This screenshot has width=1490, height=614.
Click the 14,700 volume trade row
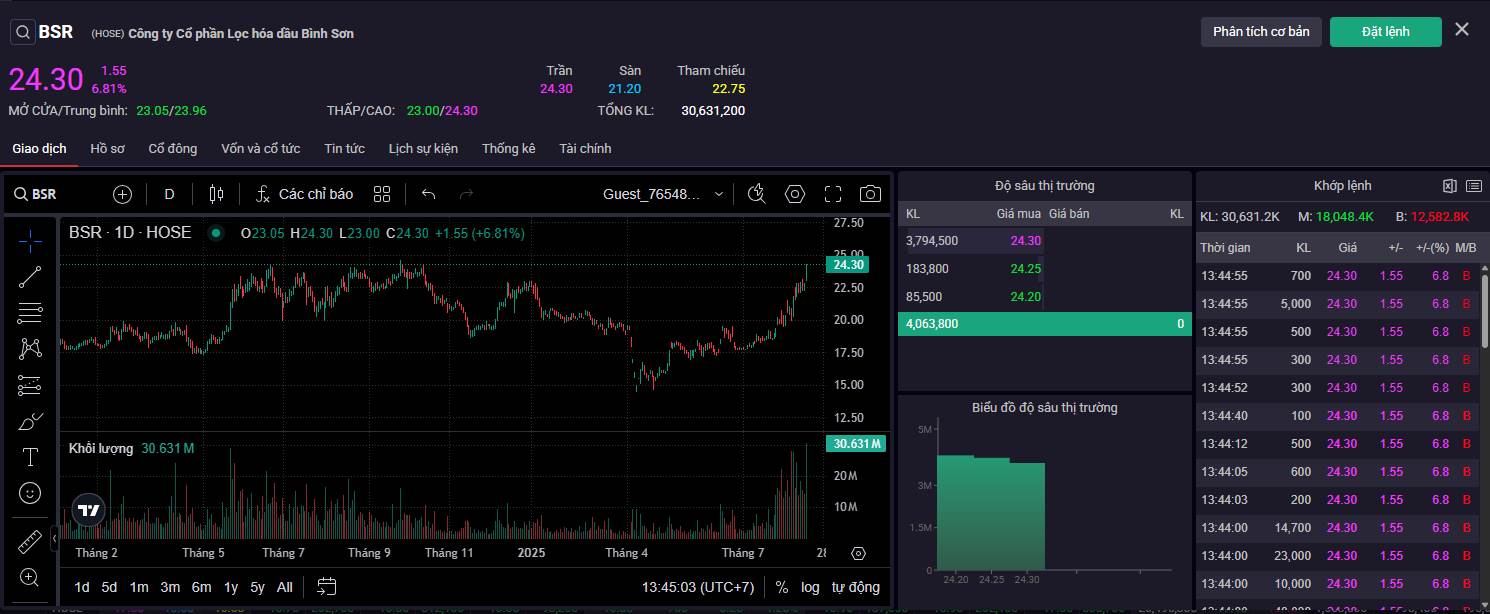click(x=1340, y=527)
